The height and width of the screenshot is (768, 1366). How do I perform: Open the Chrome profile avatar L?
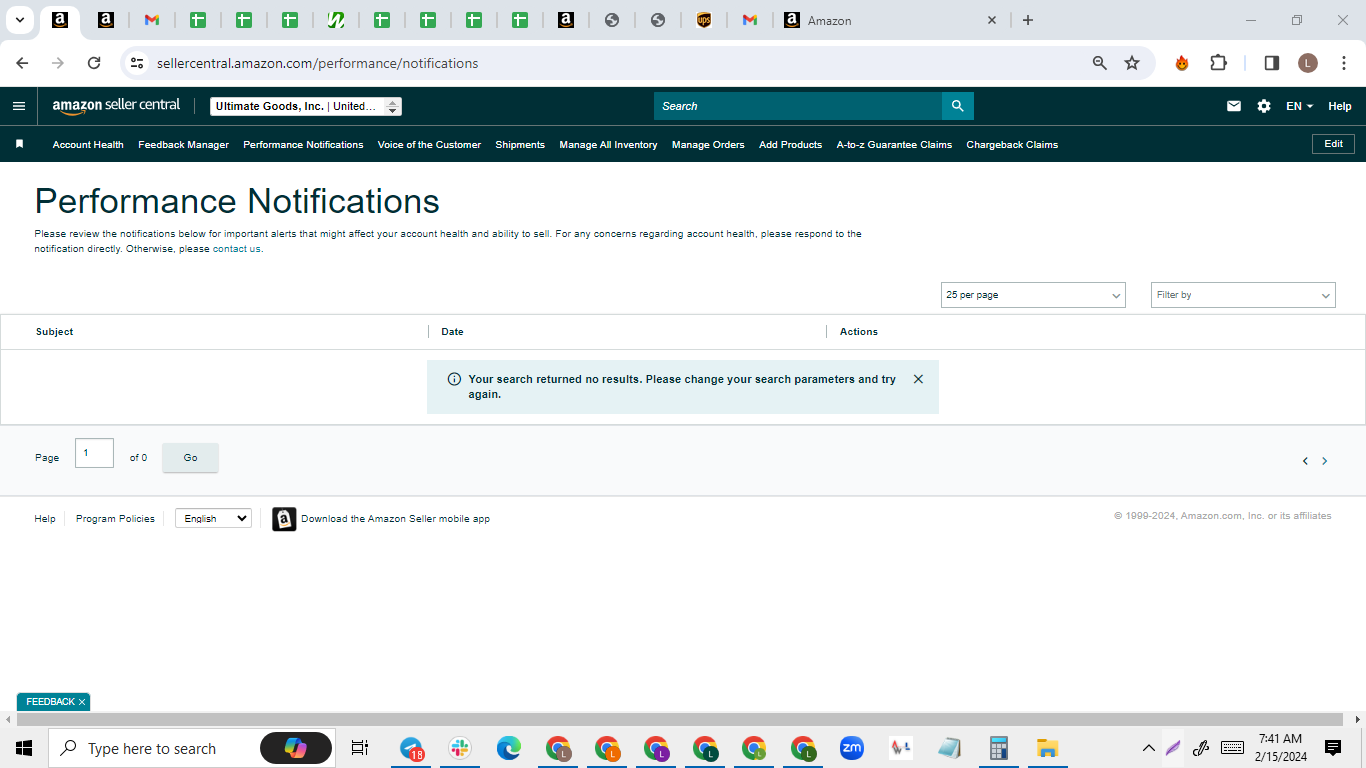click(x=1308, y=63)
